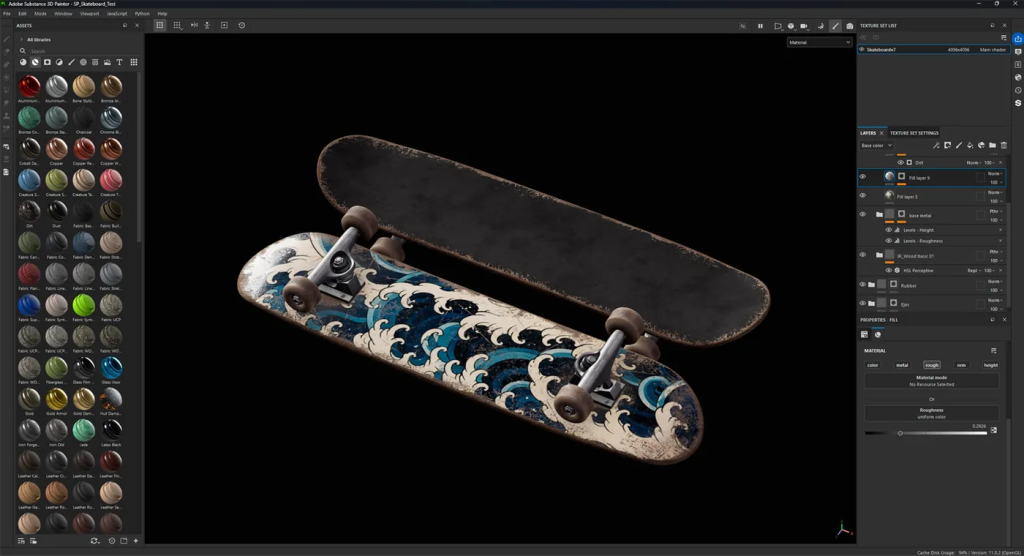Toggle the color channel button
This screenshot has height=556, width=1024.
(x=872, y=365)
